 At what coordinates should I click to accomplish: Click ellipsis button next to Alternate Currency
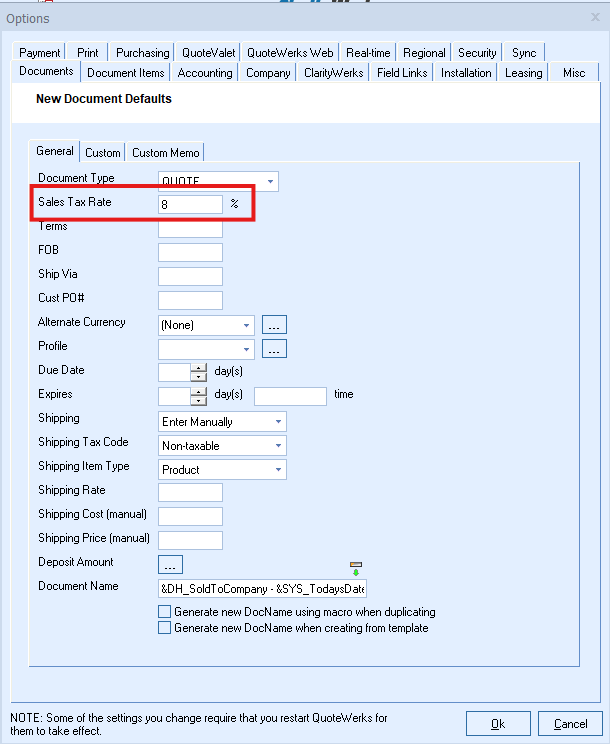tap(274, 325)
